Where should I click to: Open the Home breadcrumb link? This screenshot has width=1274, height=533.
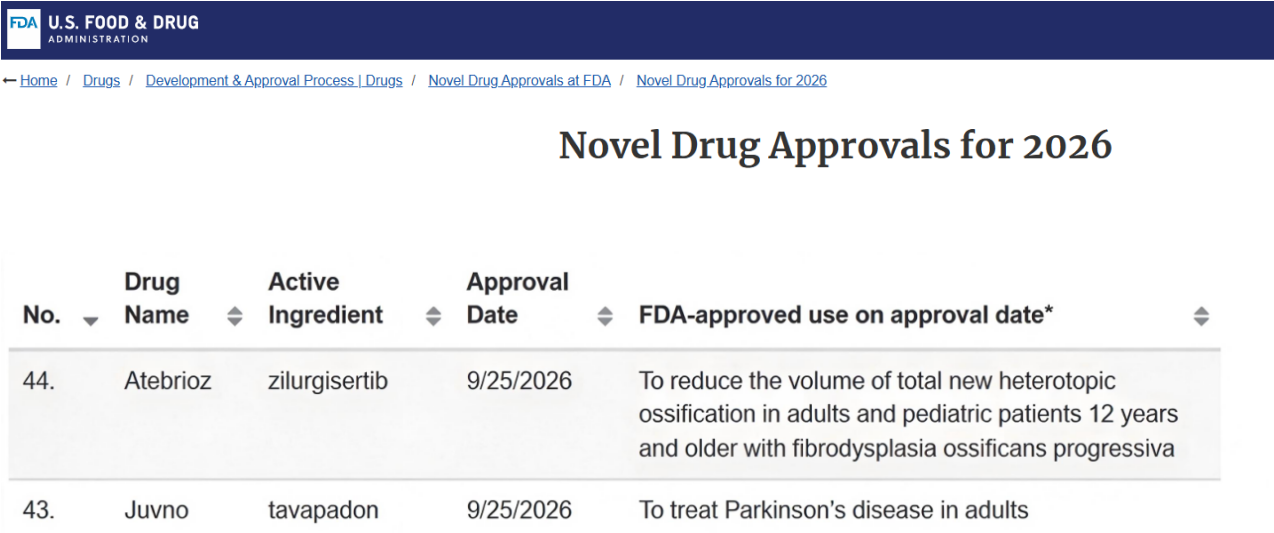coord(38,80)
